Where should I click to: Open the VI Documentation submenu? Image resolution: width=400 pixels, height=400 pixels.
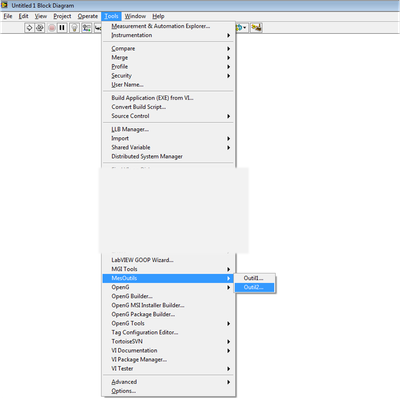pyautogui.click(x=168, y=351)
